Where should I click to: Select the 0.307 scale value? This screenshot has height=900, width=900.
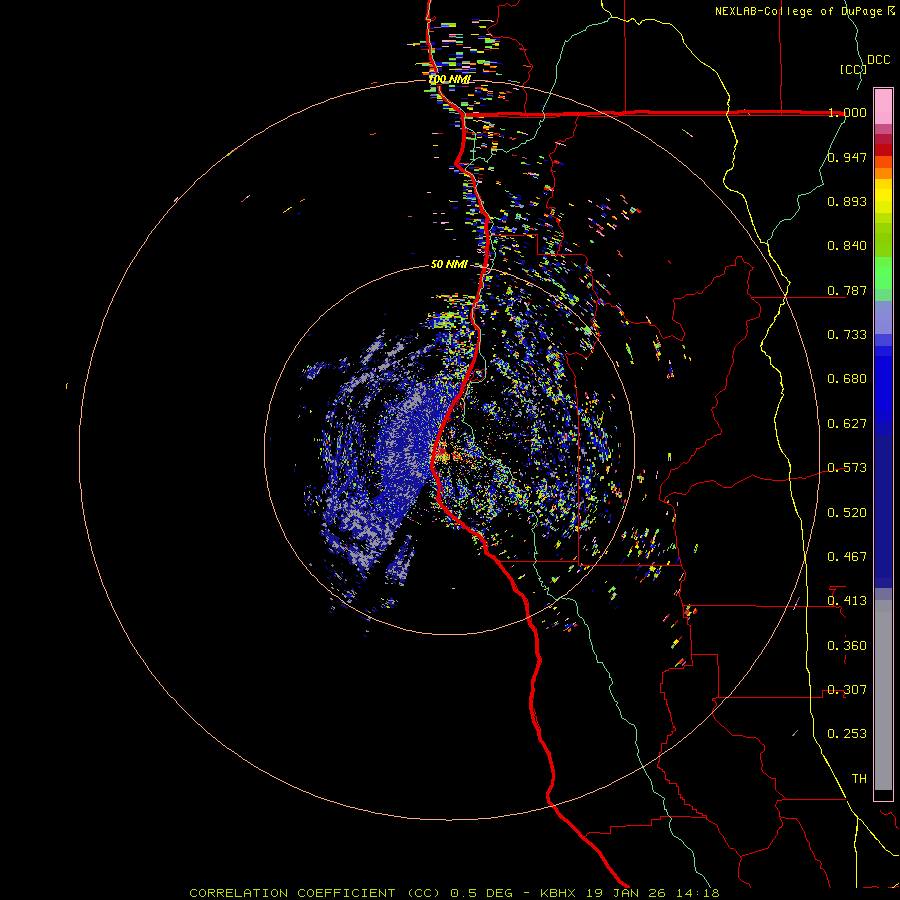pyautogui.click(x=847, y=690)
